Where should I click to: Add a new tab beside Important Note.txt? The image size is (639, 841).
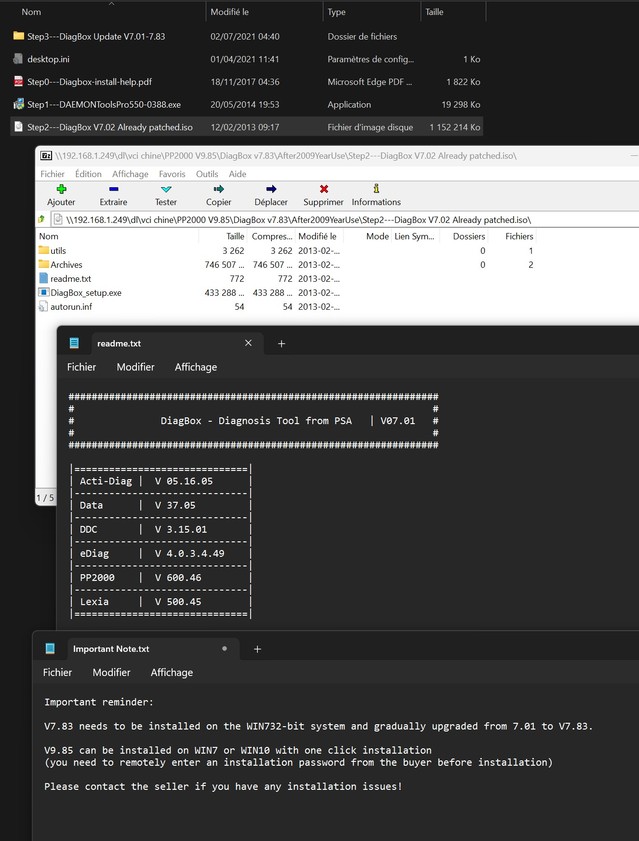click(257, 649)
